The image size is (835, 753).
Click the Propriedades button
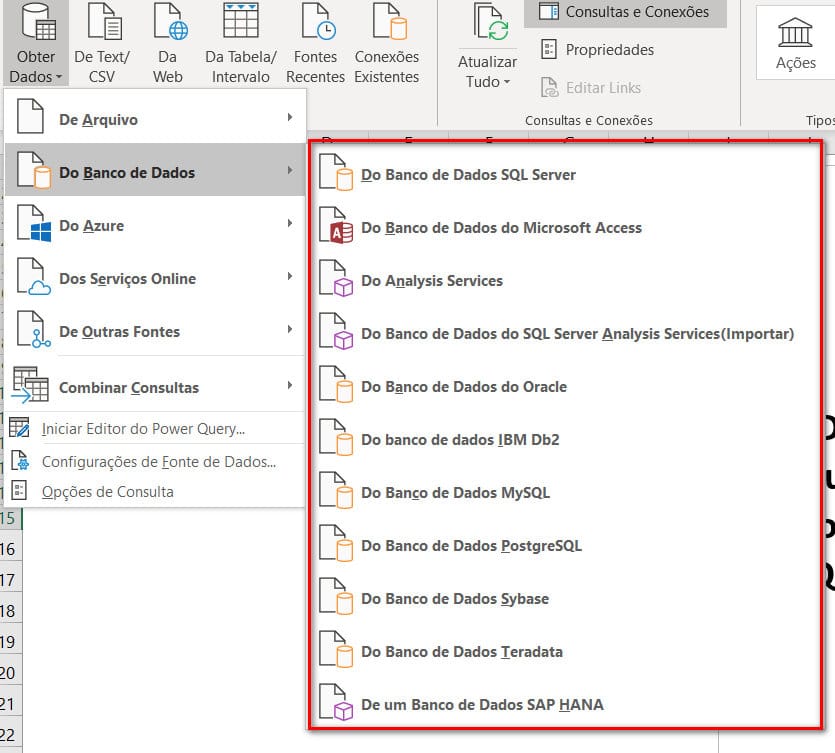coord(597,50)
